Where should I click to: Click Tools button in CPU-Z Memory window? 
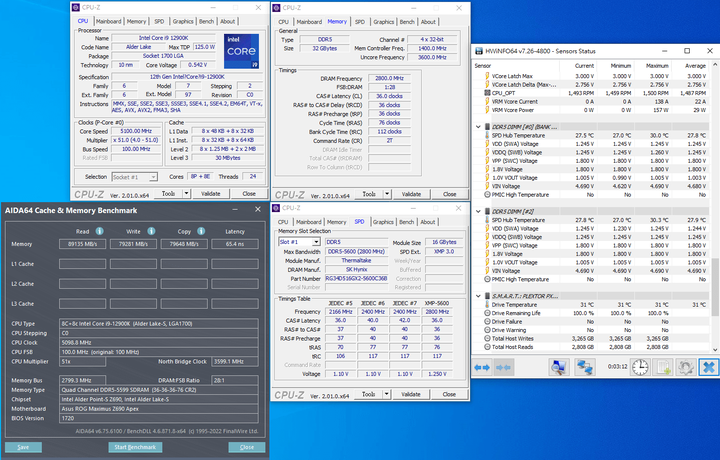click(x=369, y=194)
